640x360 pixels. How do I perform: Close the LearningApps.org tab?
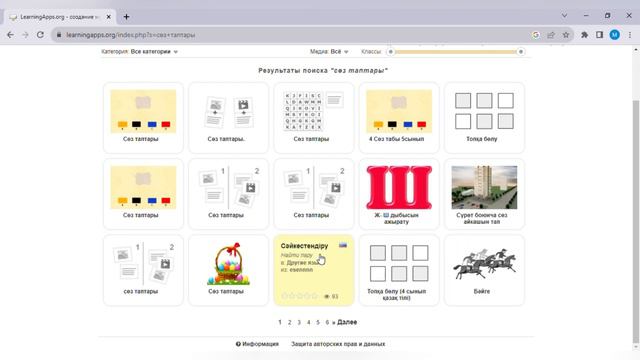coord(109,17)
